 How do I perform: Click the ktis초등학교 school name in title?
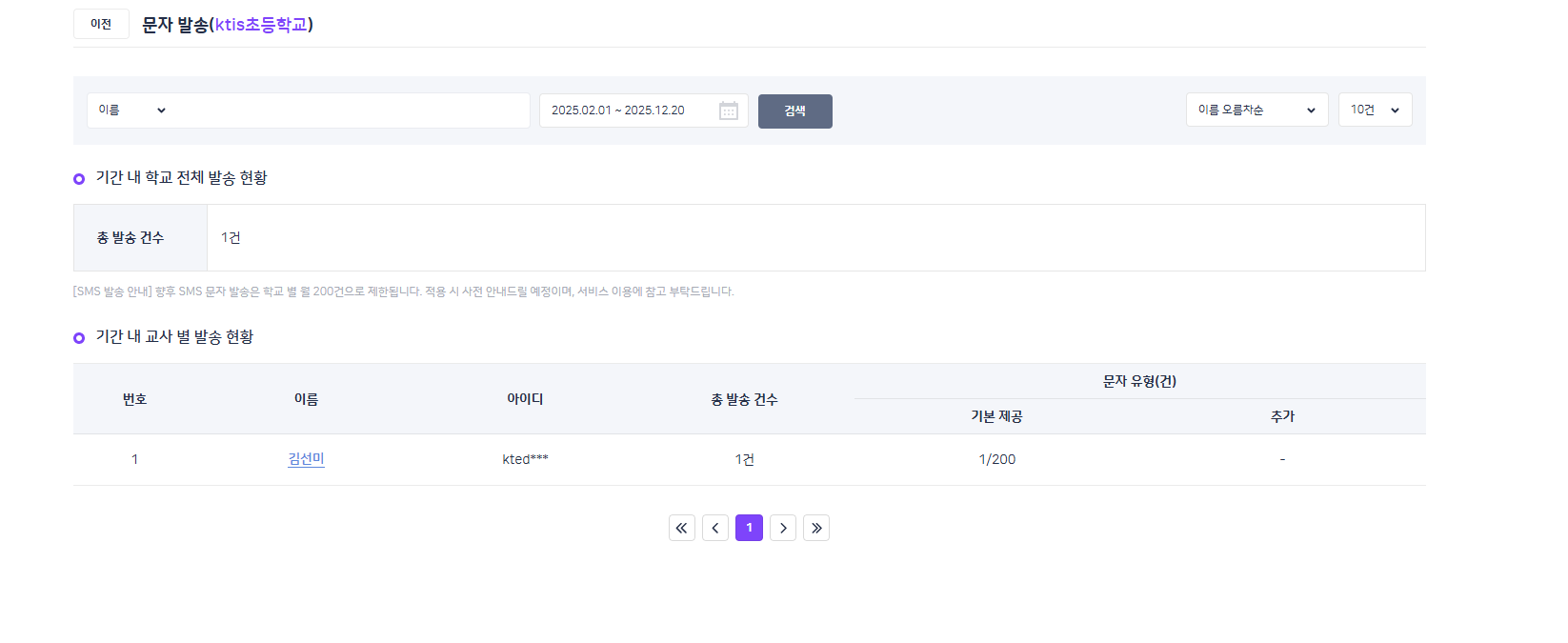tap(261, 25)
